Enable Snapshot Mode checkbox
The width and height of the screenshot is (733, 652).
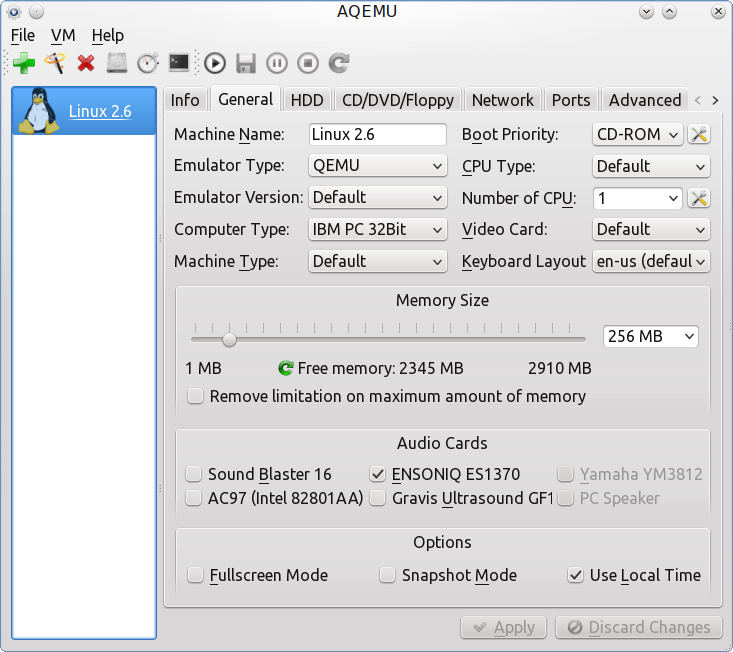tap(387, 575)
